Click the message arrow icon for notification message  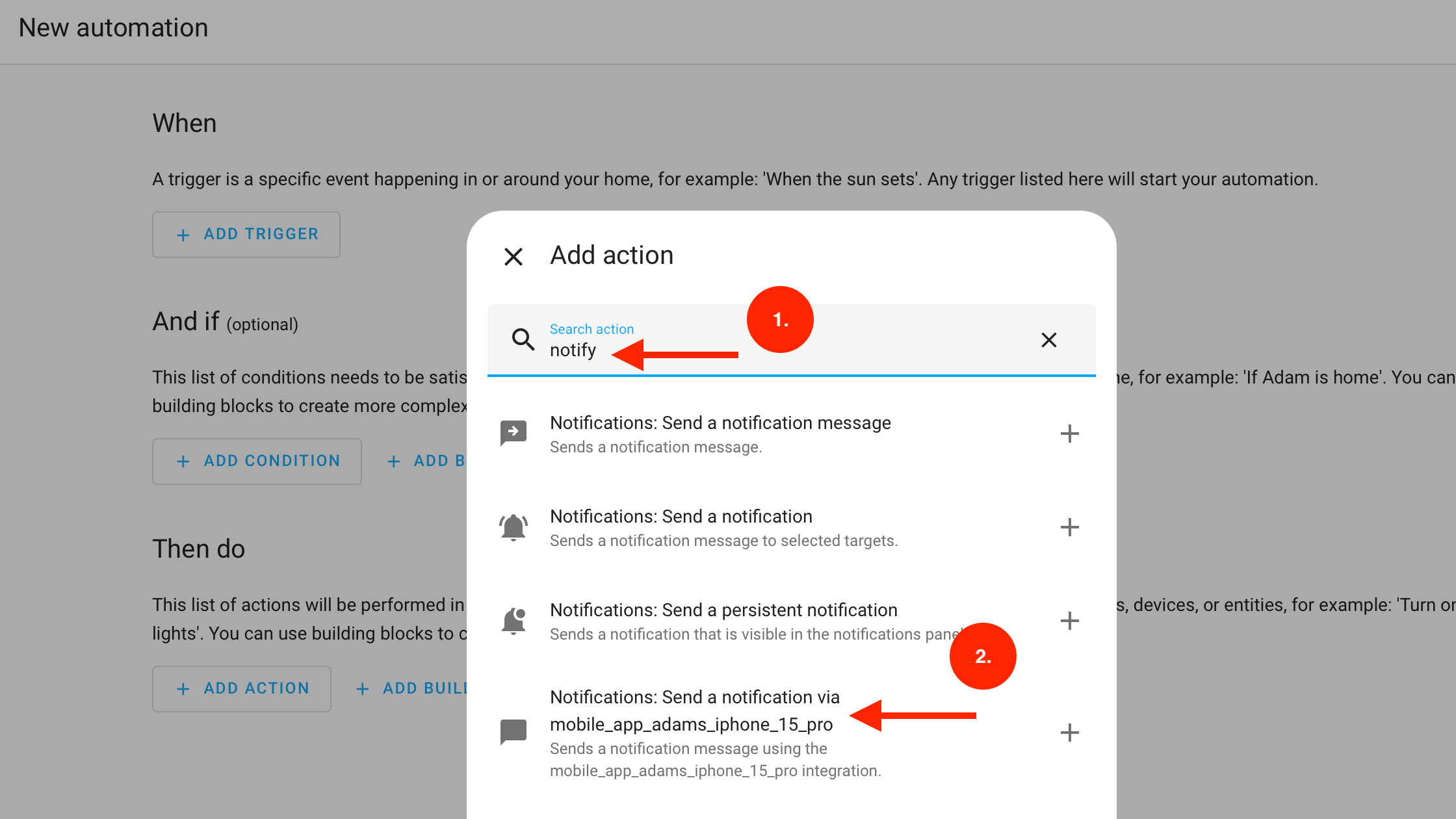[513, 433]
